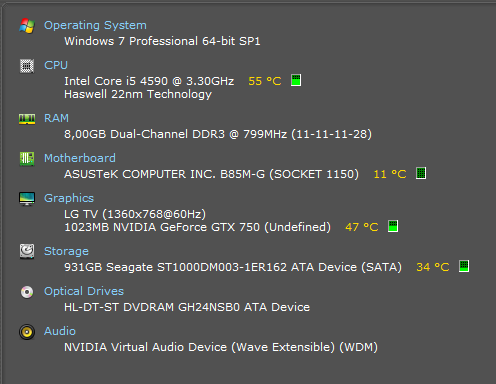The image size is (496, 384).
Task: Open the Motherboard section link
Action: pyautogui.click(x=80, y=158)
